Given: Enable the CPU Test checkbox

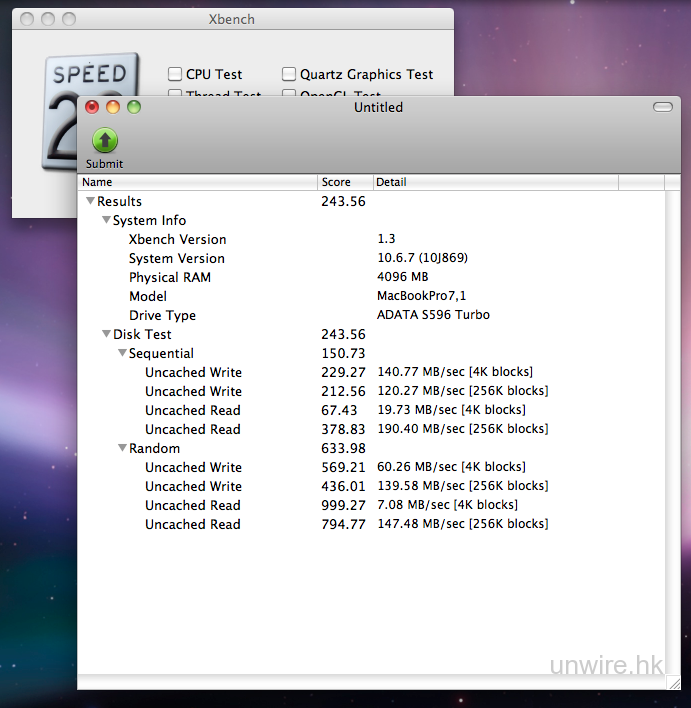Looking at the screenshot, I should click(x=175, y=74).
